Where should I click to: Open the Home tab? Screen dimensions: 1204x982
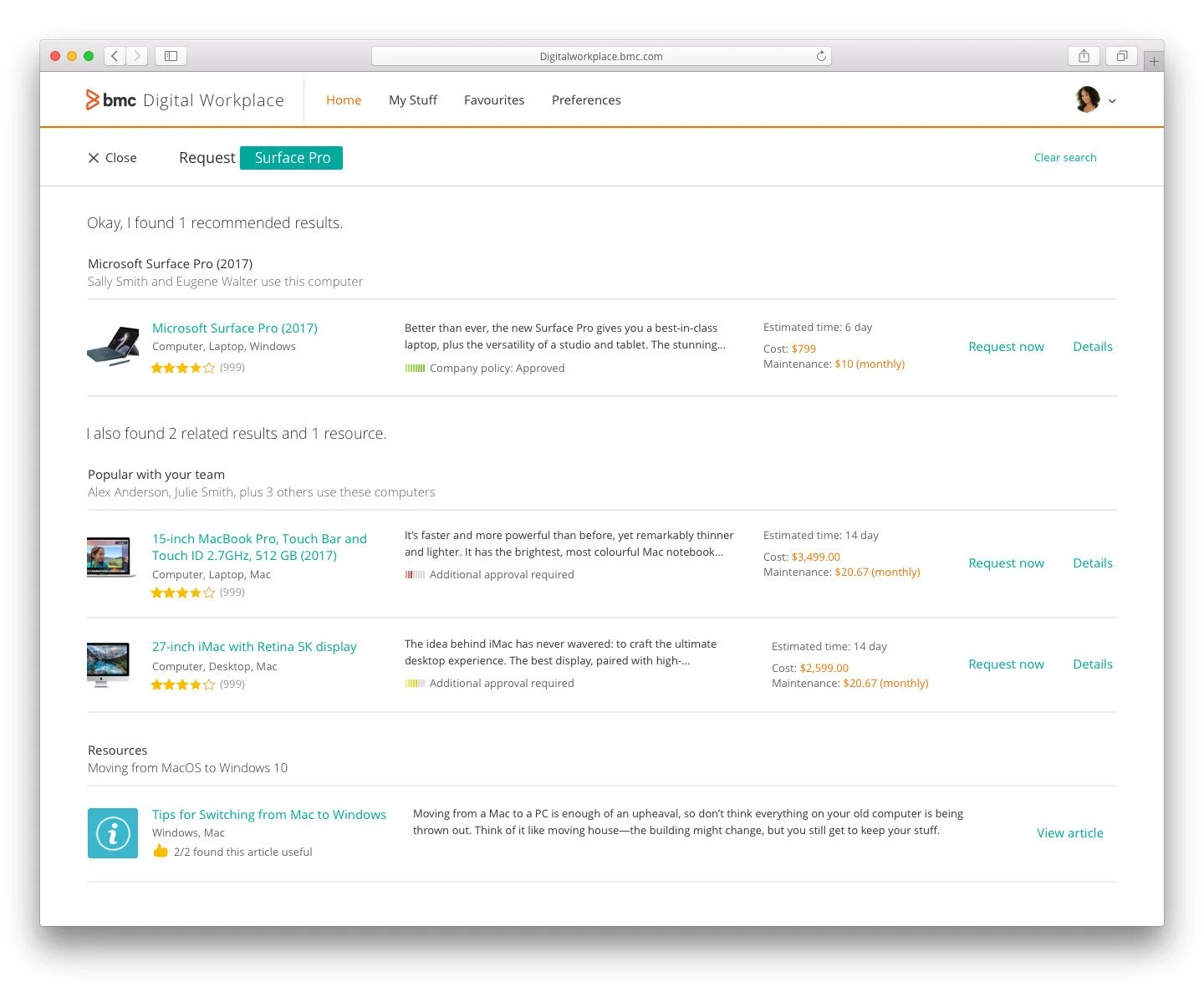click(x=344, y=100)
